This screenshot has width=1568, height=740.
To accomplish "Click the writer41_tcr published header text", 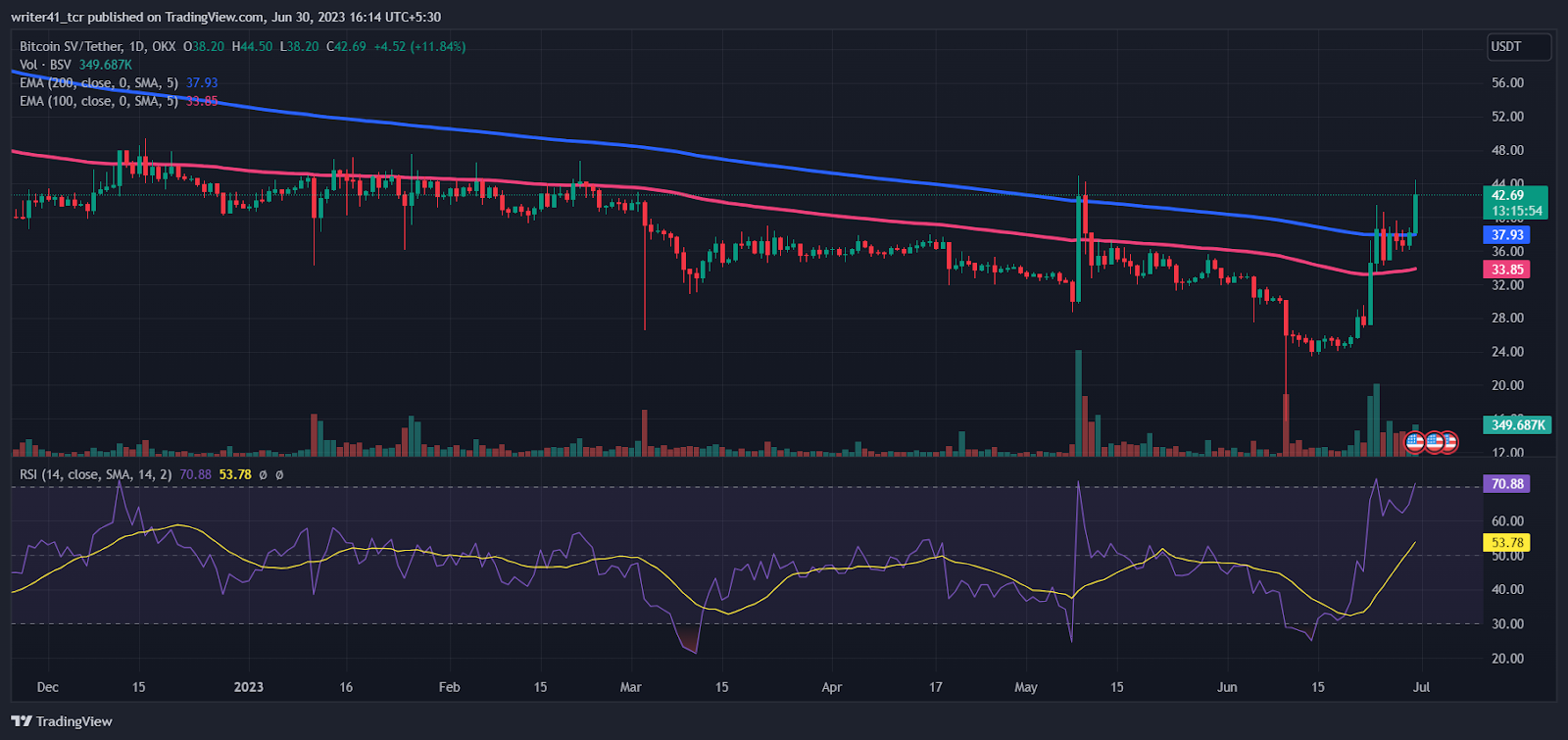I will (225, 17).
